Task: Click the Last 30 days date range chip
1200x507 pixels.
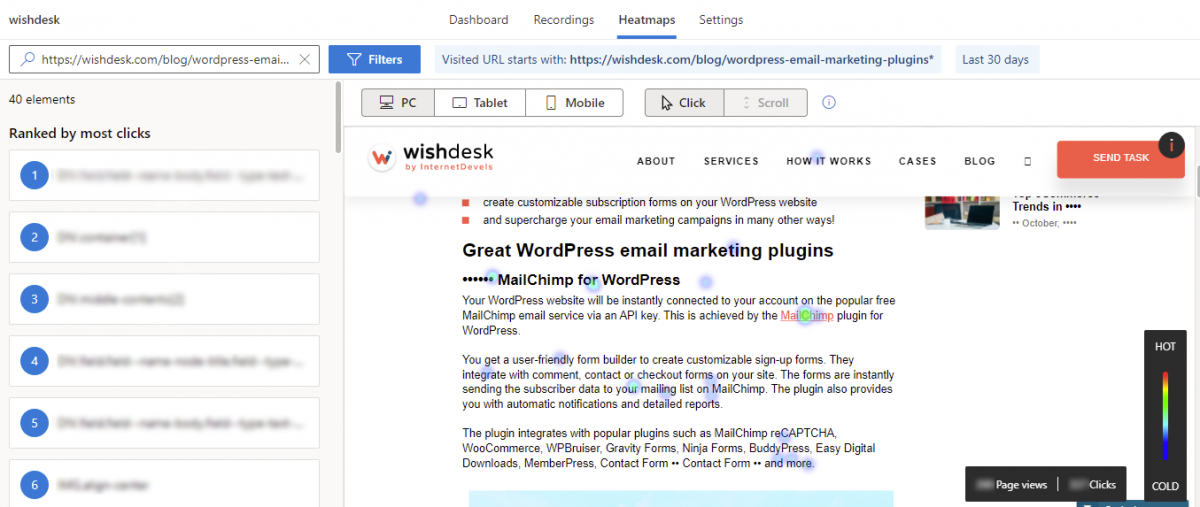Action: (x=995, y=60)
